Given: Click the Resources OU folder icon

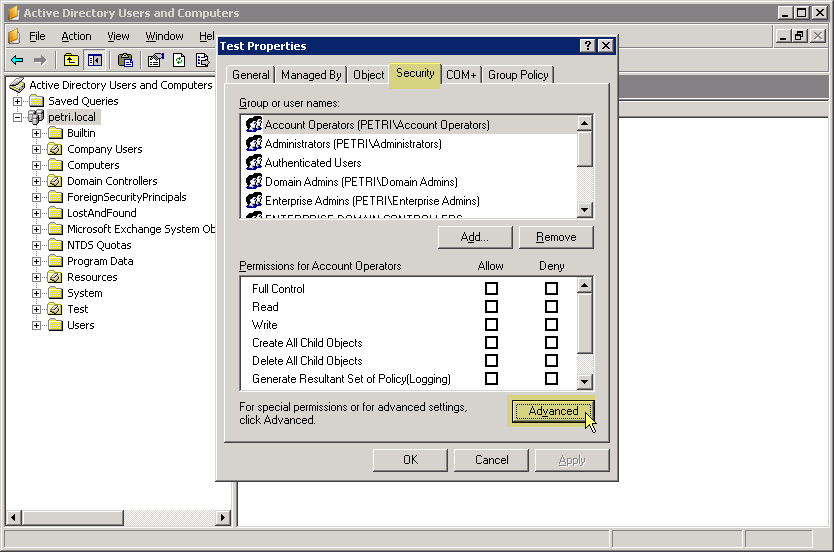Looking at the screenshot, I should click(x=55, y=277).
